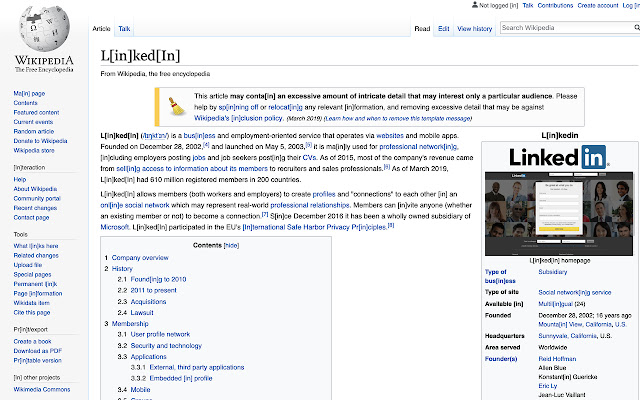Jump to 2011 to present section
Viewport: 640px width, 400px height.
[x=153, y=290]
